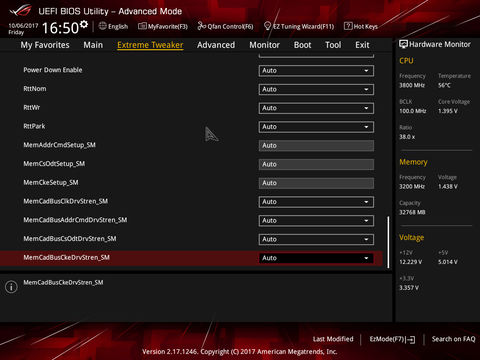480x360 pixels.
Task: Select the MemCadBusAddrCmdDrvStren_SM label
Action: [x=75, y=220]
